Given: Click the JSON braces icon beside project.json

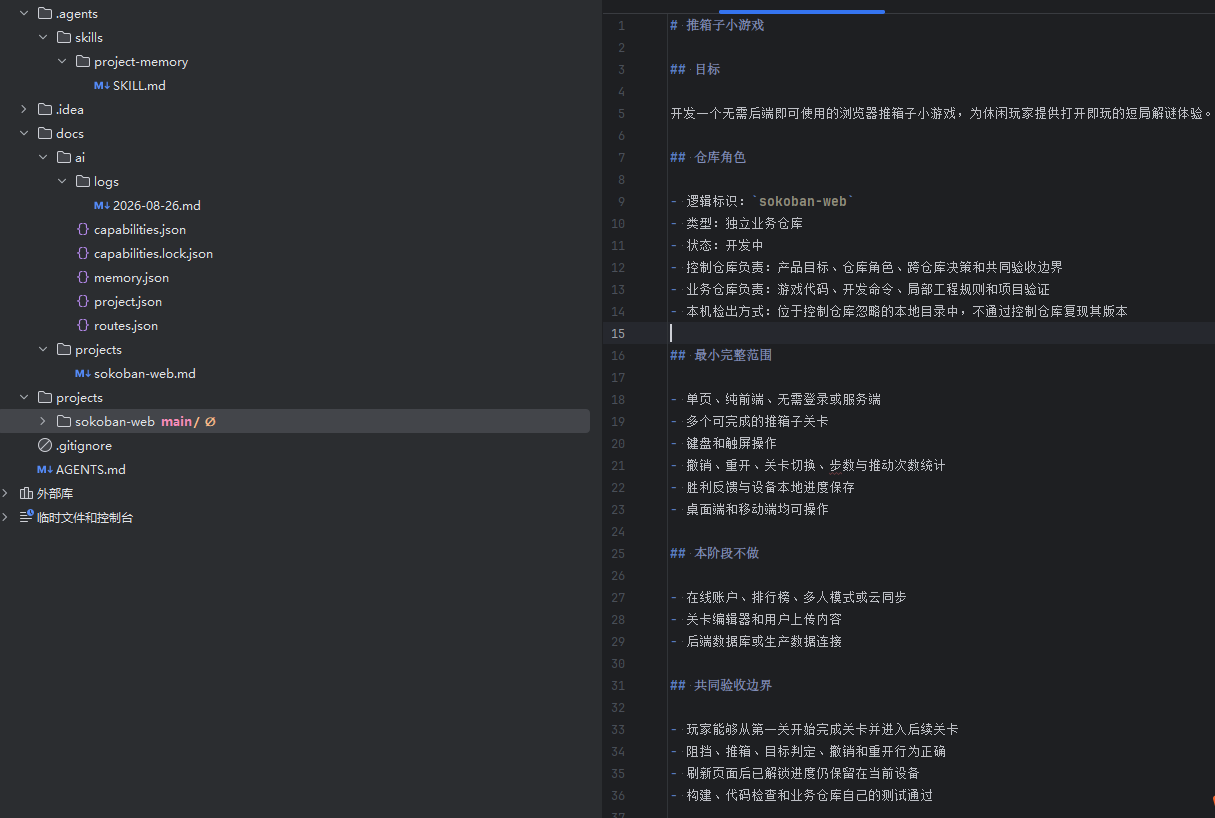Looking at the screenshot, I should 83,301.
